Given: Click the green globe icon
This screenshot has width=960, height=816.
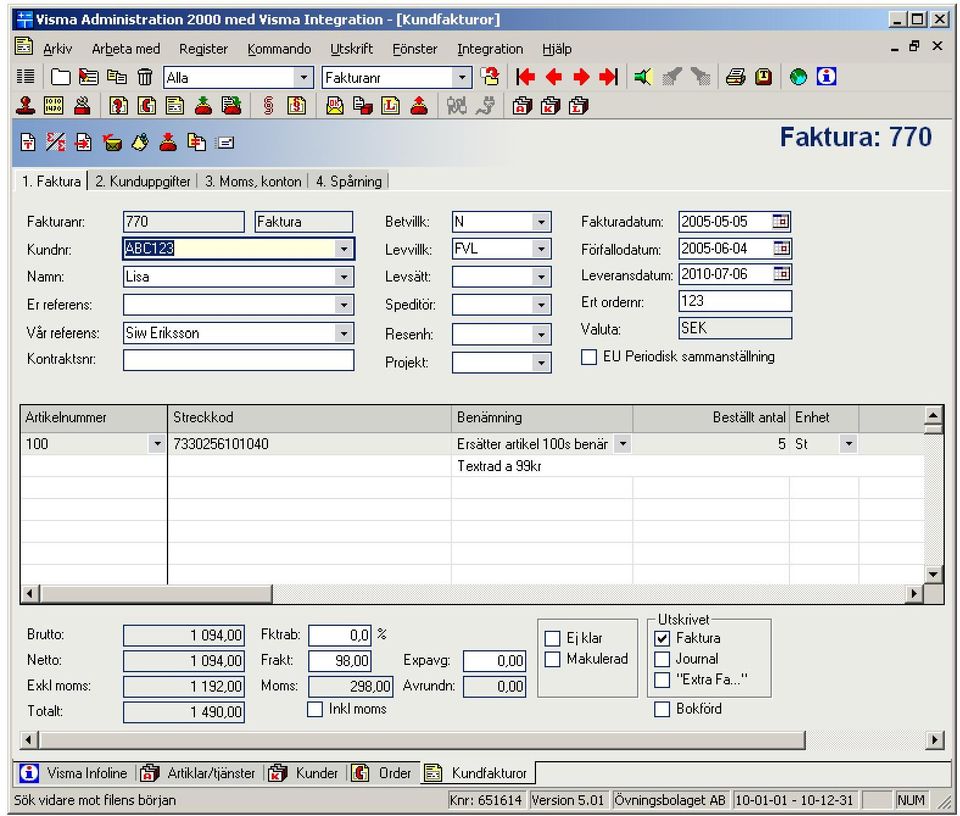Looking at the screenshot, I should tap(798, 77).
